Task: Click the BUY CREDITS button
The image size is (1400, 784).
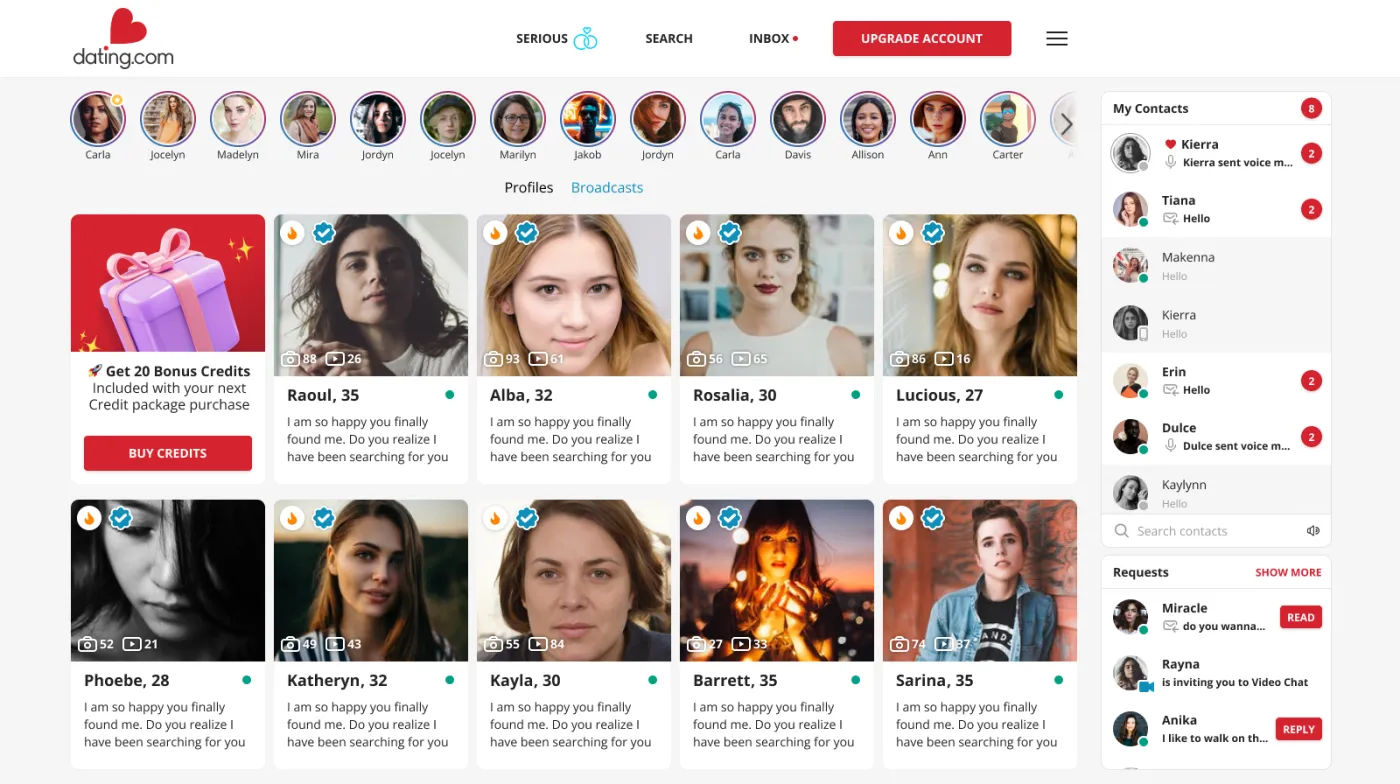Action: pos(167,453)
